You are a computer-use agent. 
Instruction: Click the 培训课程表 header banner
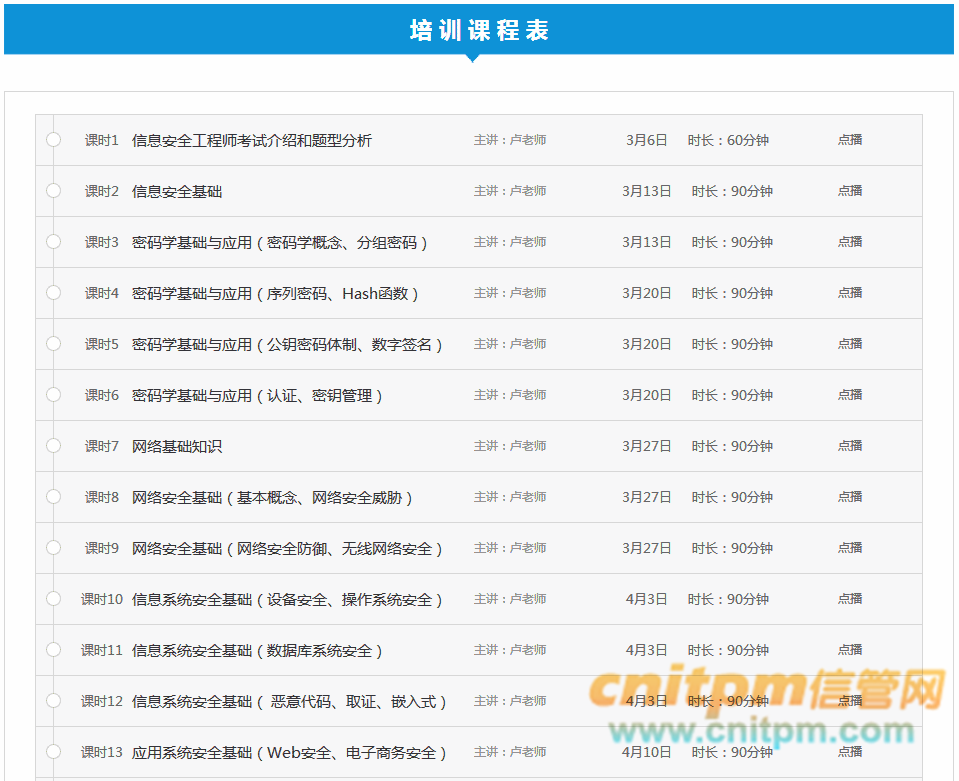coord(479,30)
